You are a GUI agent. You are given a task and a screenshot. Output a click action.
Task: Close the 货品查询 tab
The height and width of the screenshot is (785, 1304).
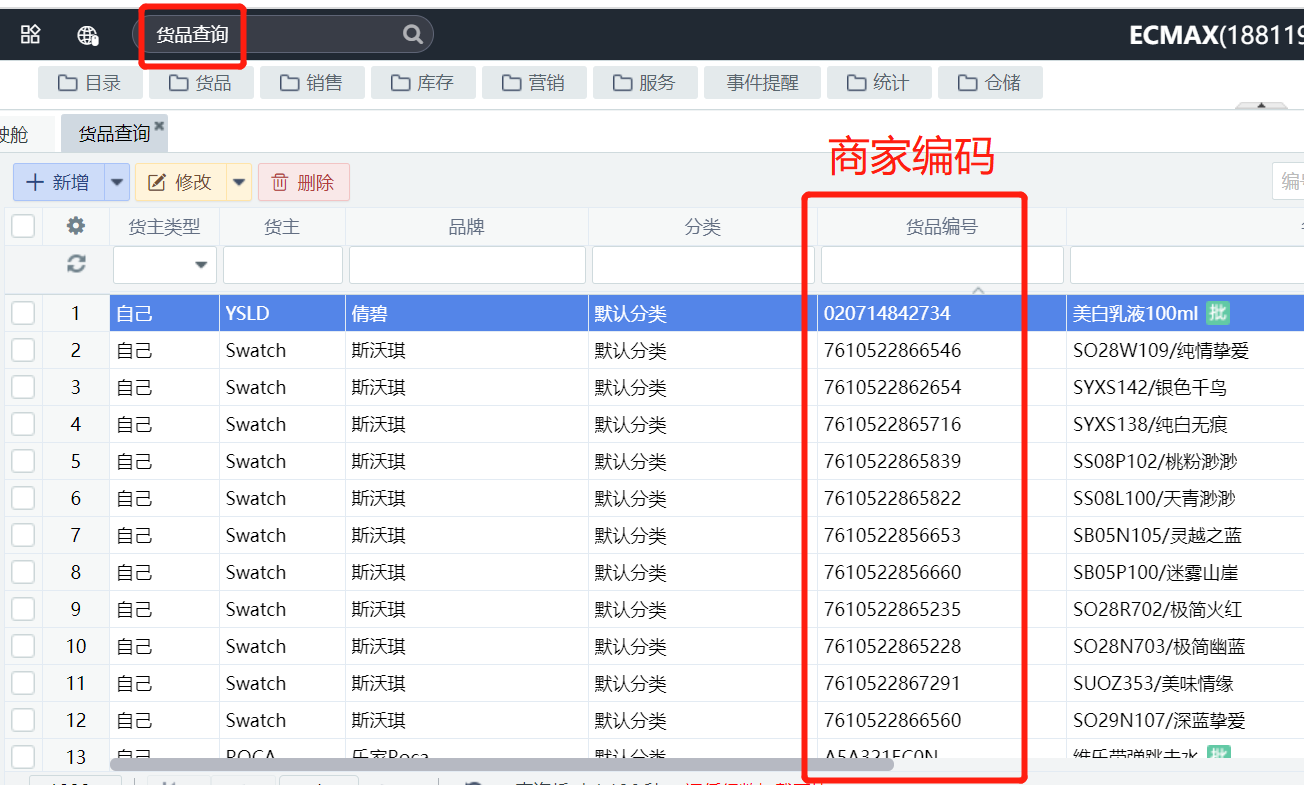pos(159,125)
